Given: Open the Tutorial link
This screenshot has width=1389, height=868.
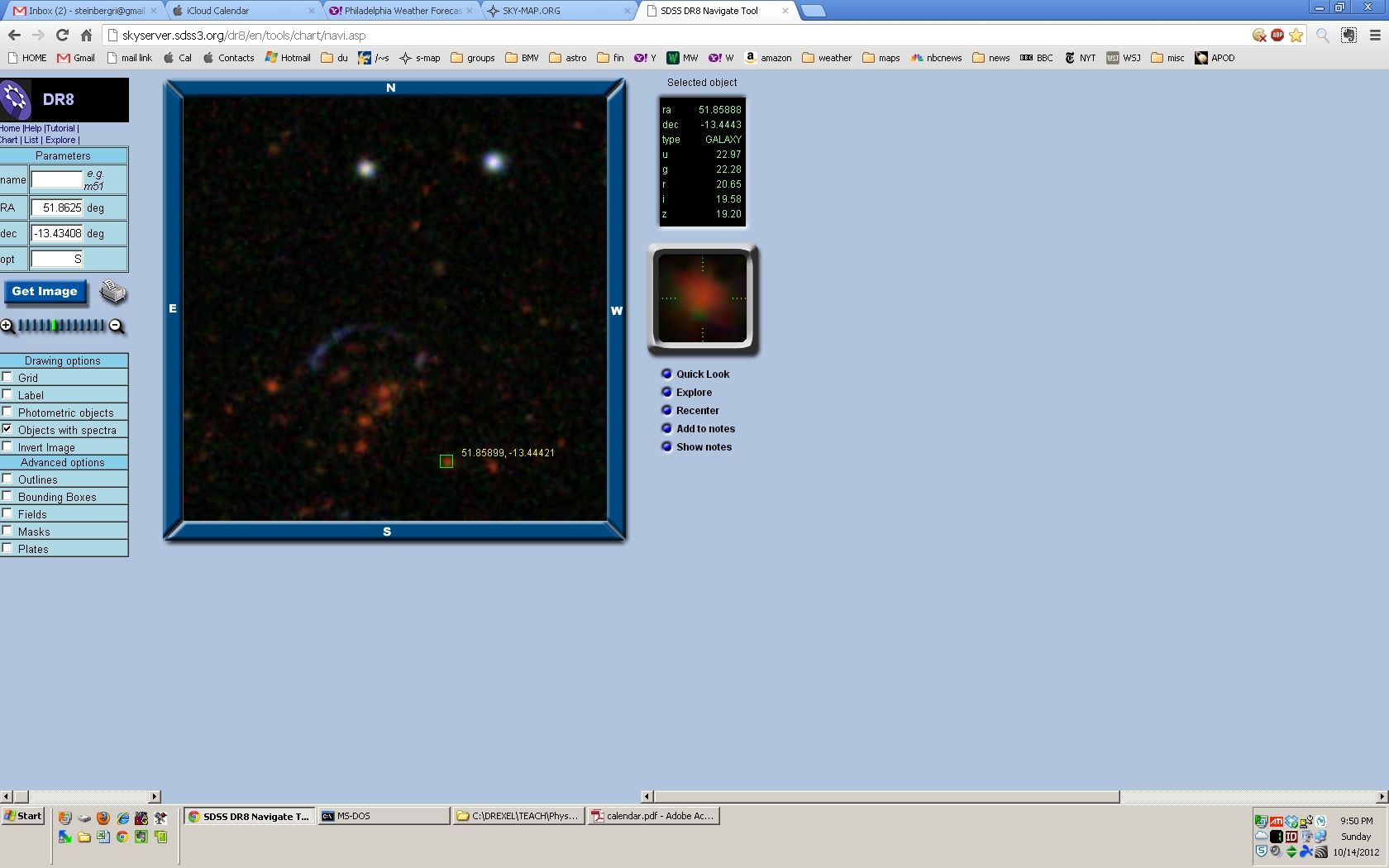Looking at the screenshot, I should click(x=60, y=128).
